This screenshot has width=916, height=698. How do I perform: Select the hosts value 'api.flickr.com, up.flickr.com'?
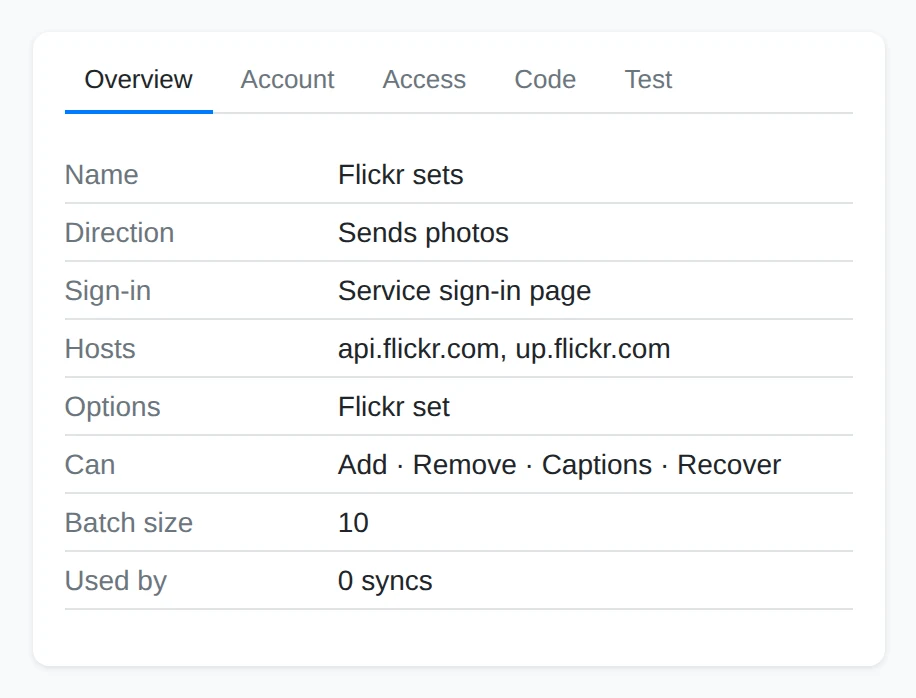point(504,349)
